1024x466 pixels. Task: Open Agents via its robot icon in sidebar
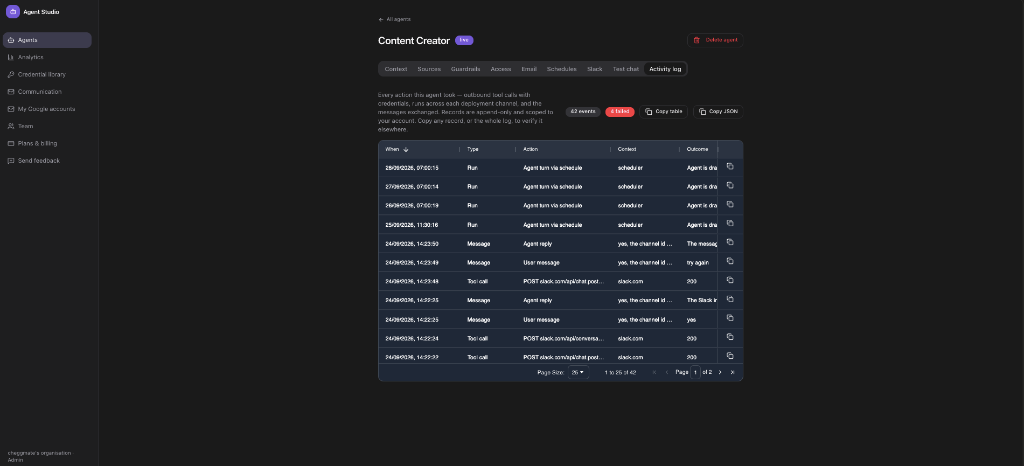tap(11, 40)
